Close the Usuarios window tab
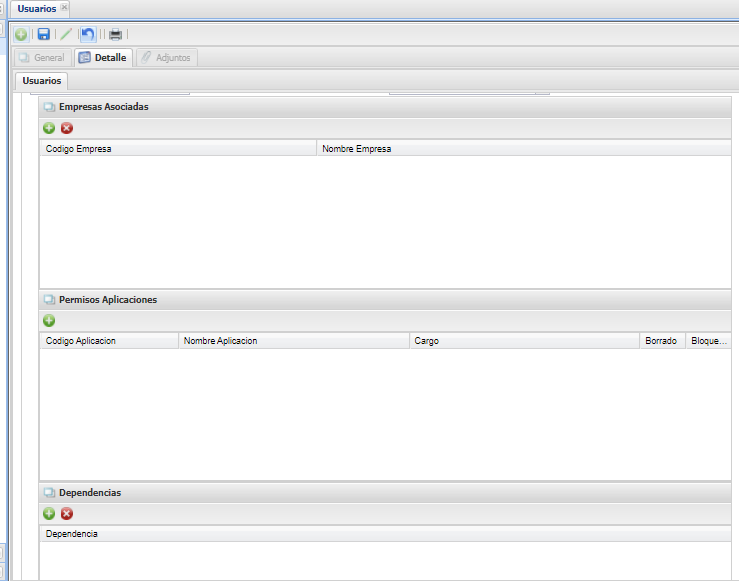739x581 pixels. [x=65, y=8]
